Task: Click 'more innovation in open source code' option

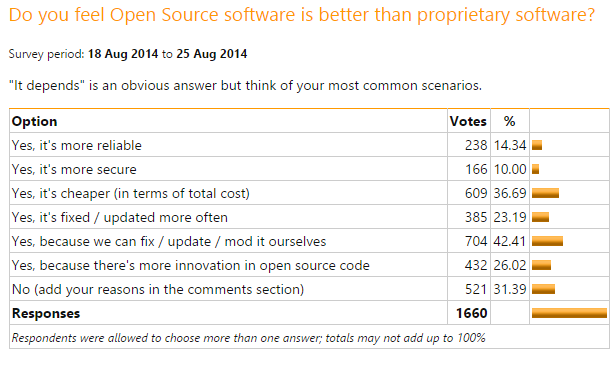Action: (191, 266)
